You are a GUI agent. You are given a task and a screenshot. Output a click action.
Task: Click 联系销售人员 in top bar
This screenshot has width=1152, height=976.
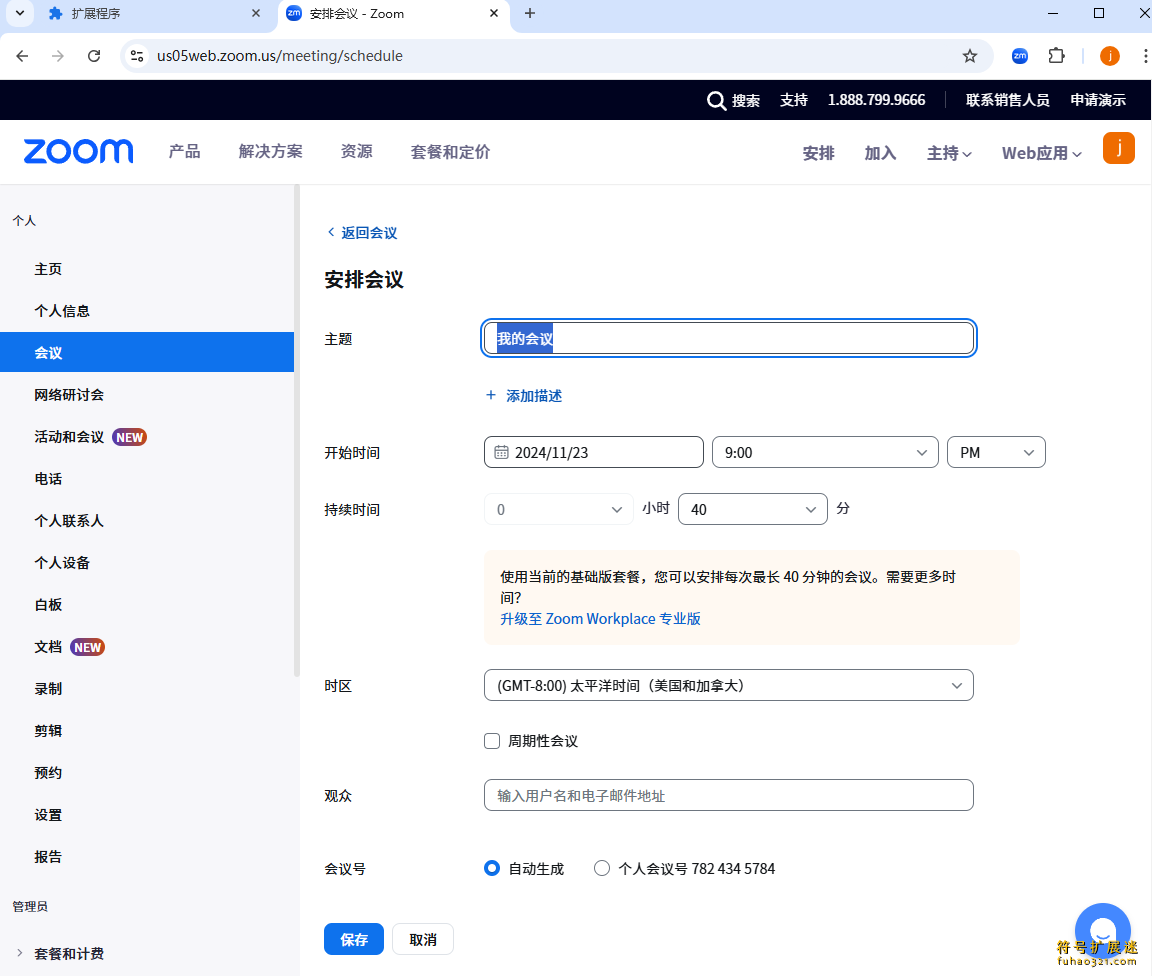click(1007, 100)
